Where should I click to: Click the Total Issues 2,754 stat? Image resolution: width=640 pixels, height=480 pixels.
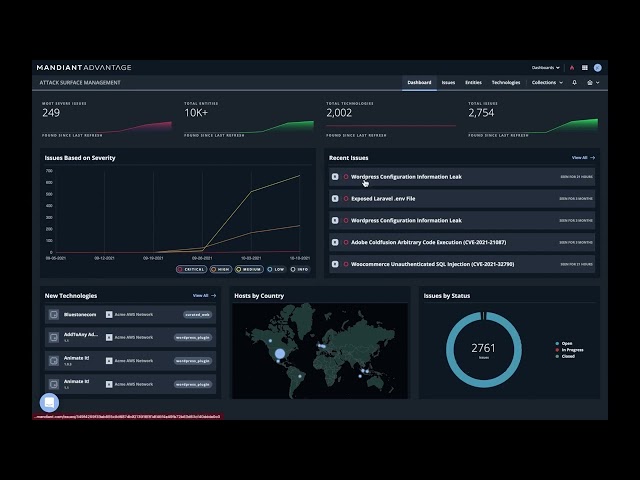pos(481,113)
